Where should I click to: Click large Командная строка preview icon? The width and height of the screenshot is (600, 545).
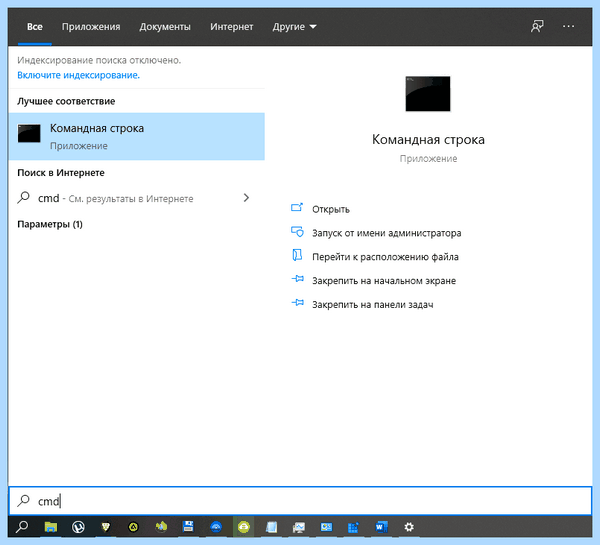point(428,94)
